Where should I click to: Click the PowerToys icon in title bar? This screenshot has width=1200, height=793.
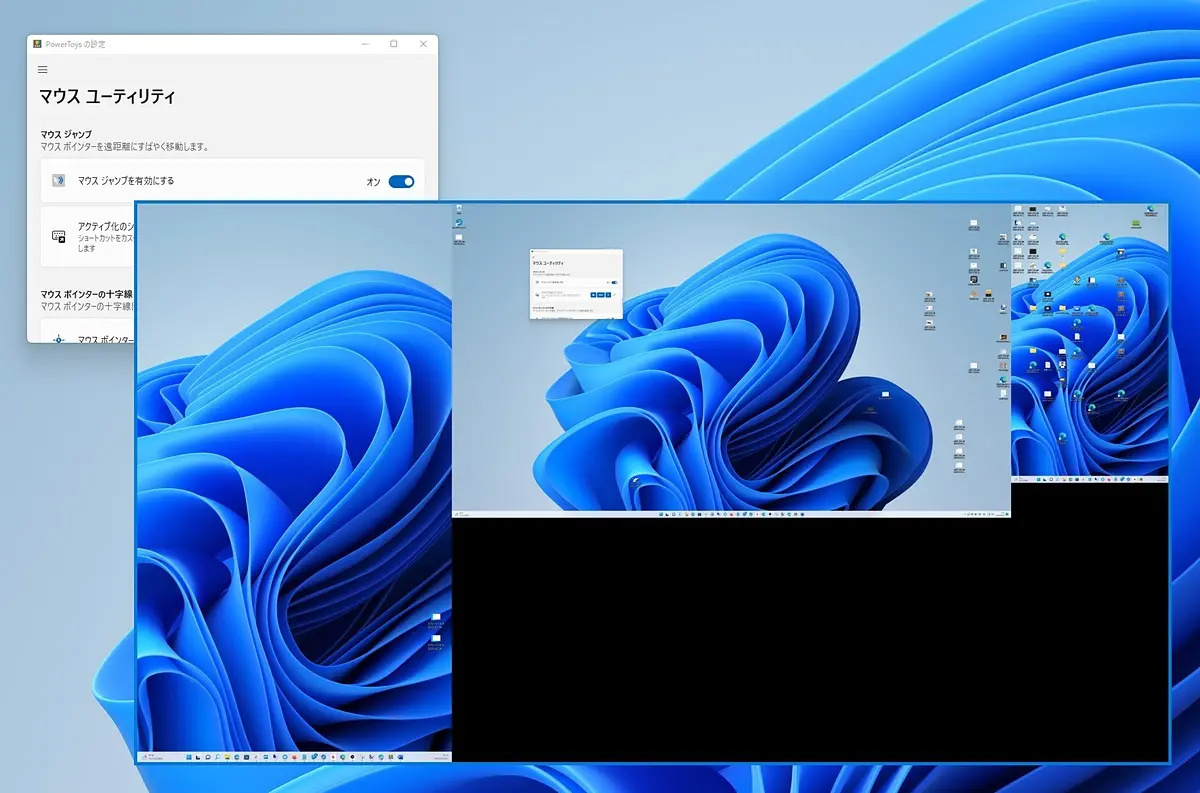click(37, 44)
